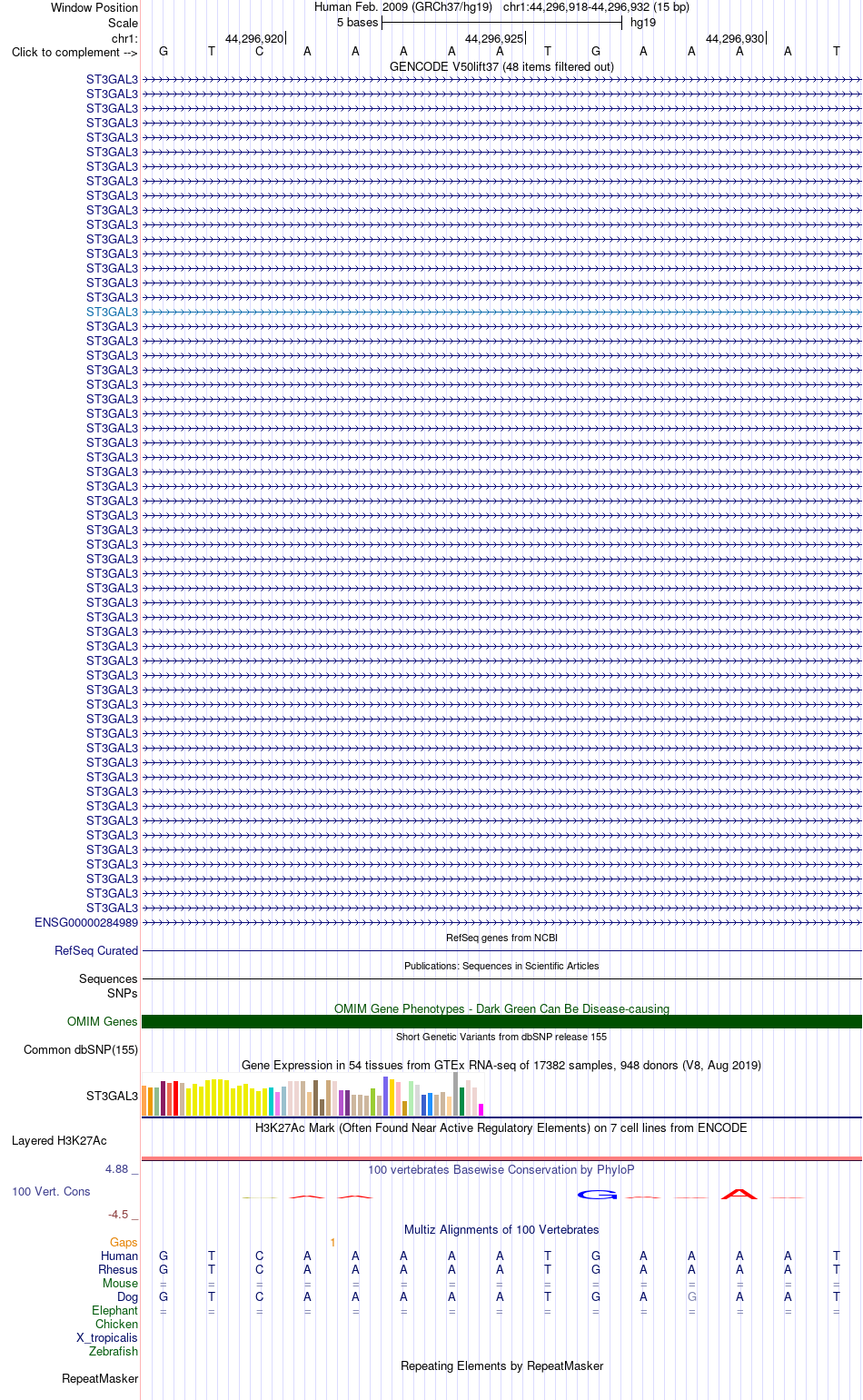863x1400 pixels.
Task: Click the 'RepeatMasker' track label
Action: point(100,1378)
